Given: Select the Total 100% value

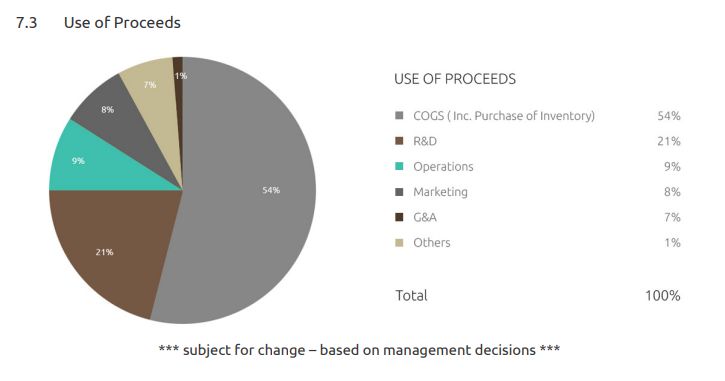Looking at the screenshot, I should pyautogui.click(x=663, y=295).
